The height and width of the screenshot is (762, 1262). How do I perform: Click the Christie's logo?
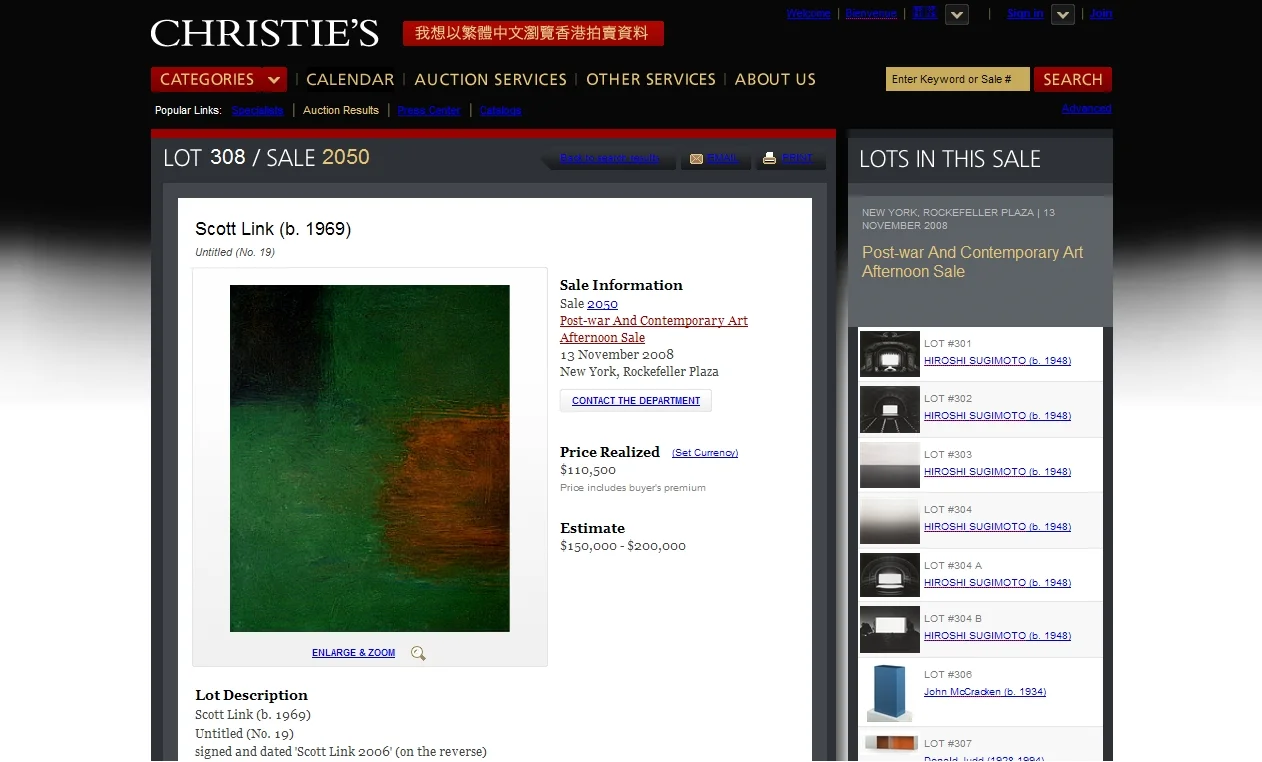[265, 33]
